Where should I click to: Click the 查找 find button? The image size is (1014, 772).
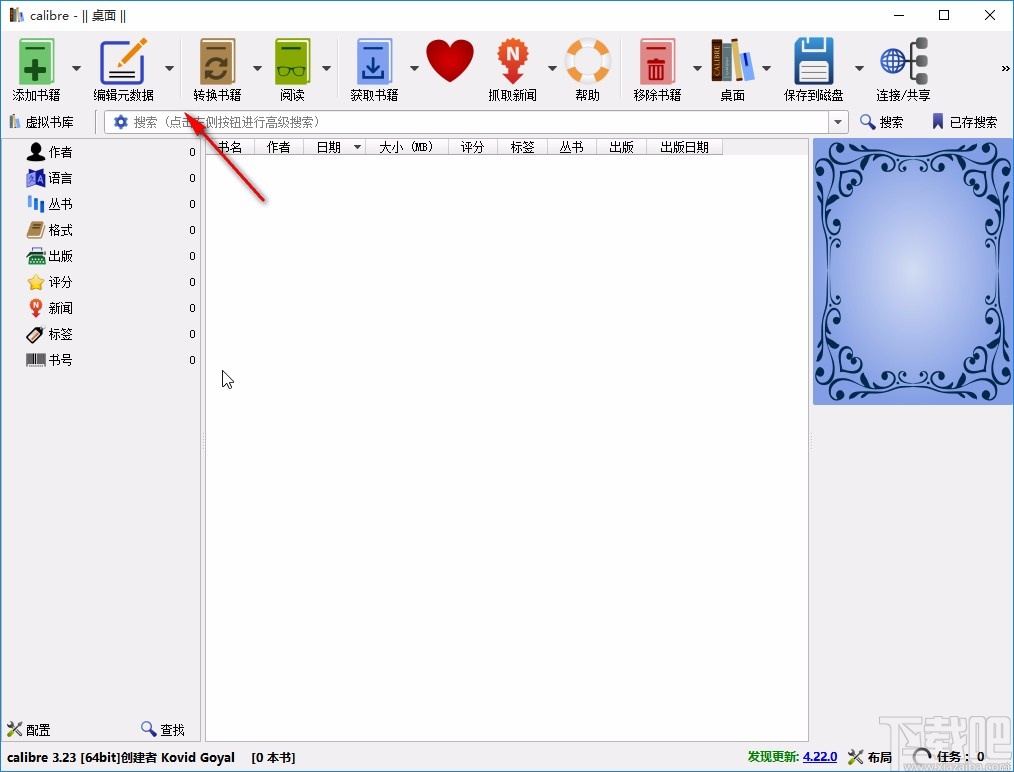(163, 729)
